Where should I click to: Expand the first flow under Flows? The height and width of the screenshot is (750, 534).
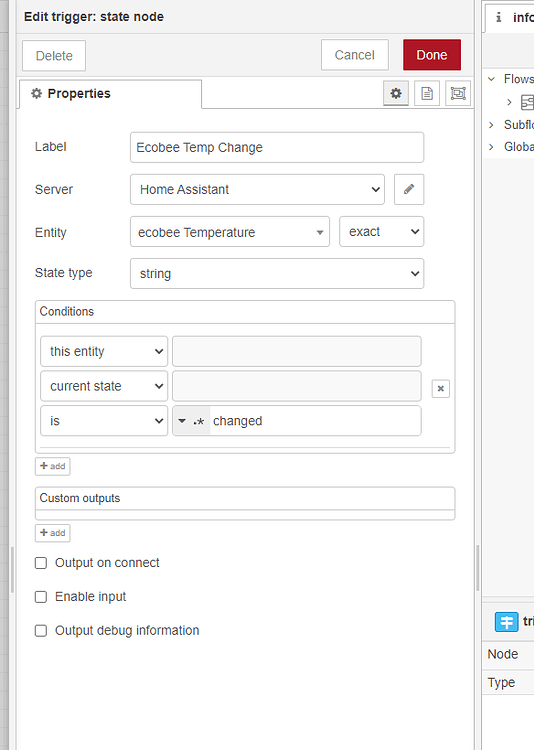tap(509, 102)
